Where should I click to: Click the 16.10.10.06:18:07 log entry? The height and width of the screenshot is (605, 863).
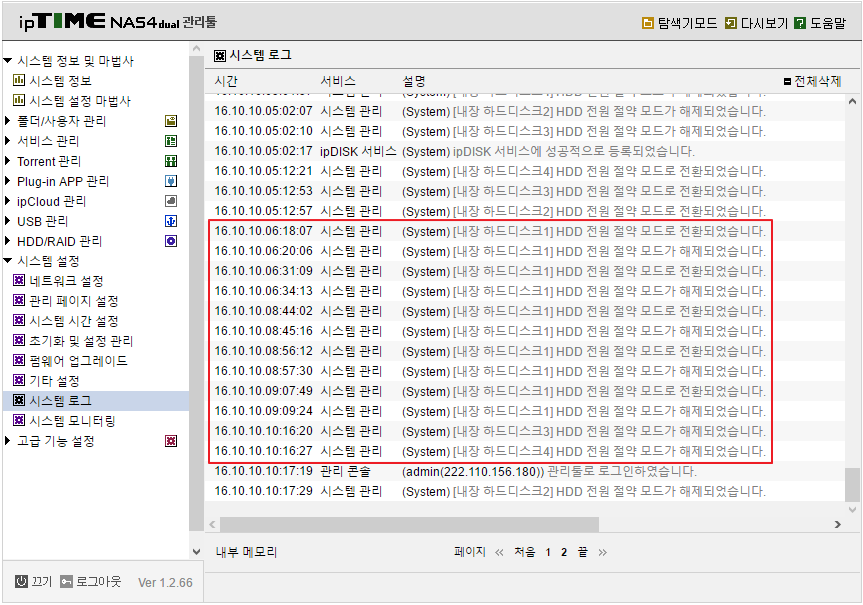[x=525, y=231]
